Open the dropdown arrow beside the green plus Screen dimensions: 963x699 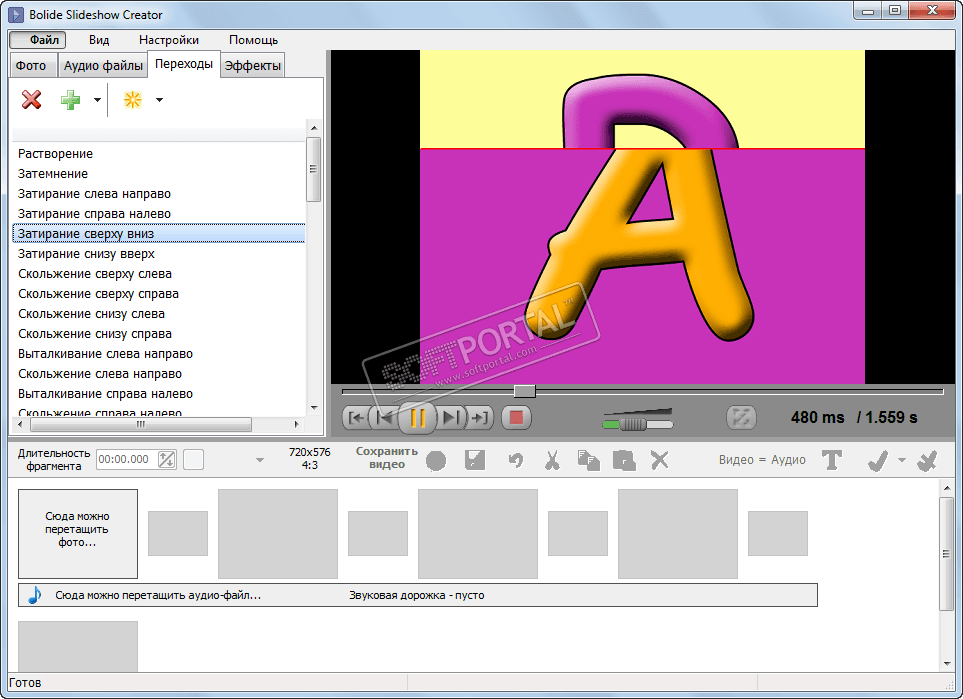point(97,100)
